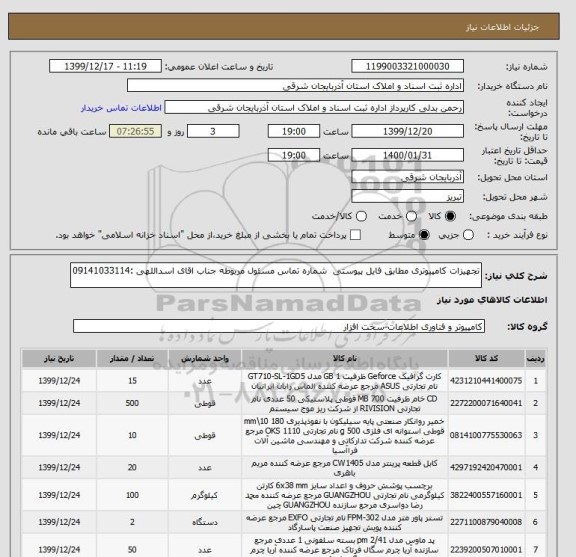Toggle the treasury documents payment checkbox

click(x=355, y=235)
